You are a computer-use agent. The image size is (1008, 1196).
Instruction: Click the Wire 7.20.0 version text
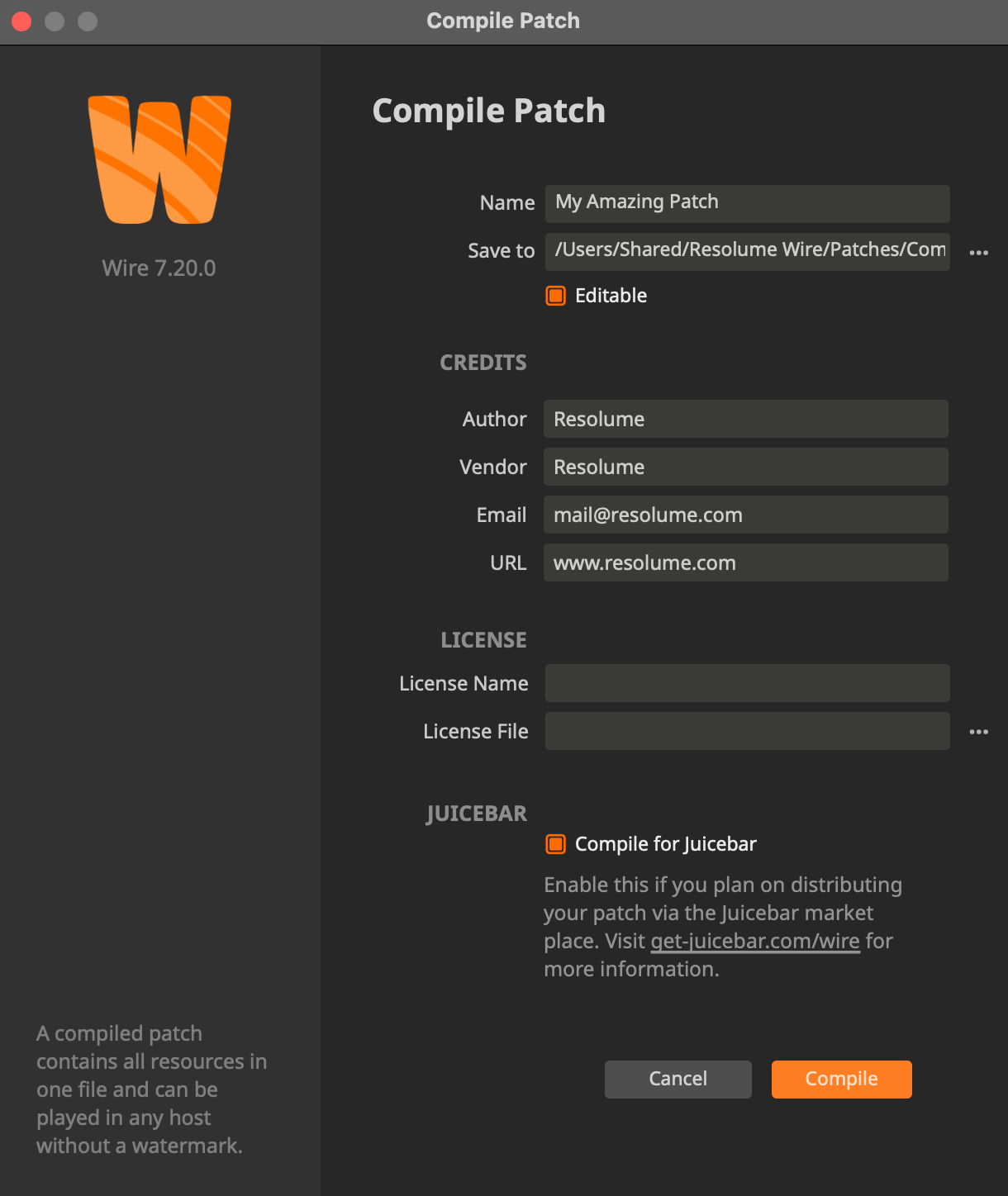tap(159, 268)
